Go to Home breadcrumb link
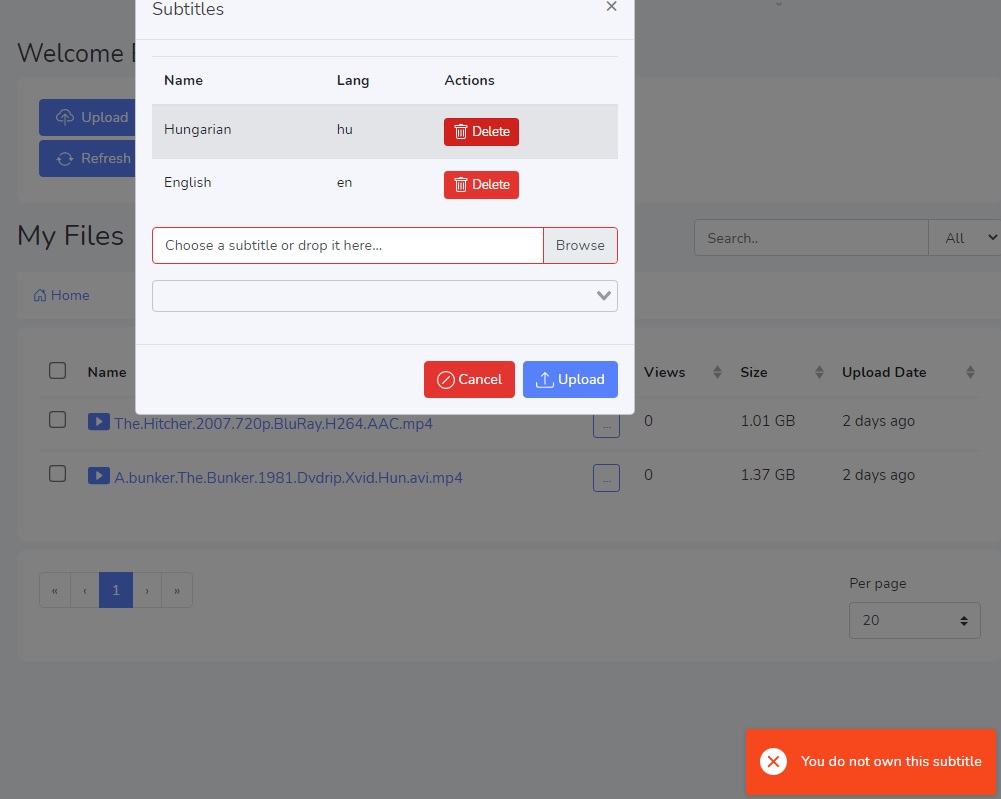This screenshot has width=1001, height=799. tap(62, 296)
